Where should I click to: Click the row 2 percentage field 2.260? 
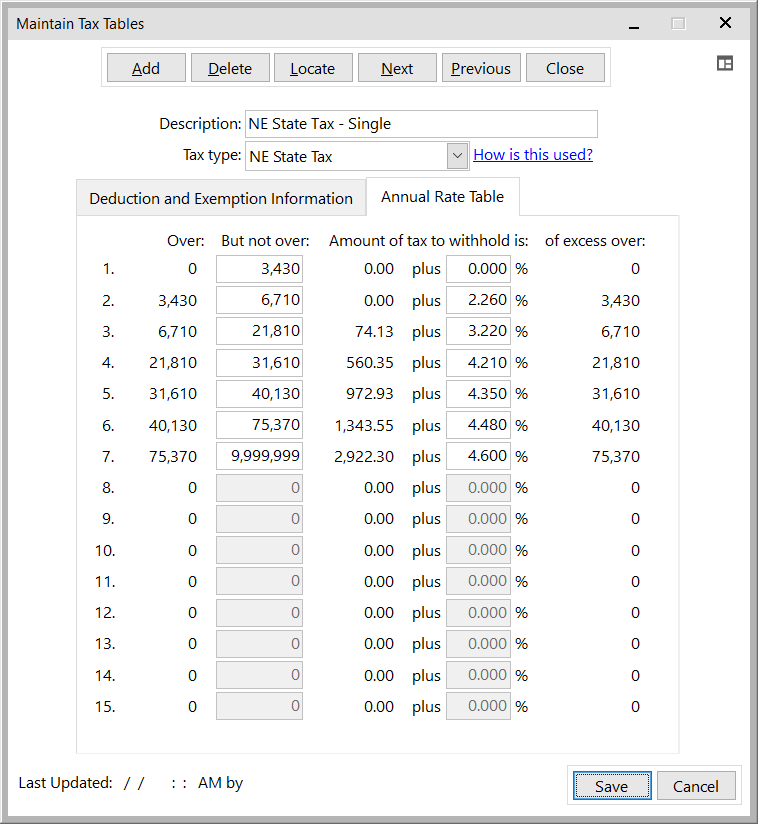tap(478, 299)
